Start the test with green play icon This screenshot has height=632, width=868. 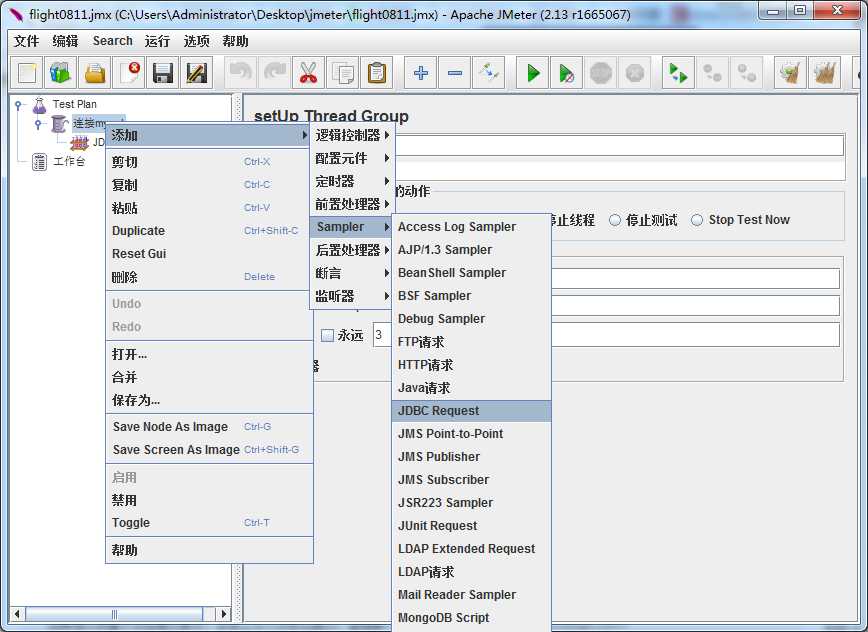click(x=533, y=73)
